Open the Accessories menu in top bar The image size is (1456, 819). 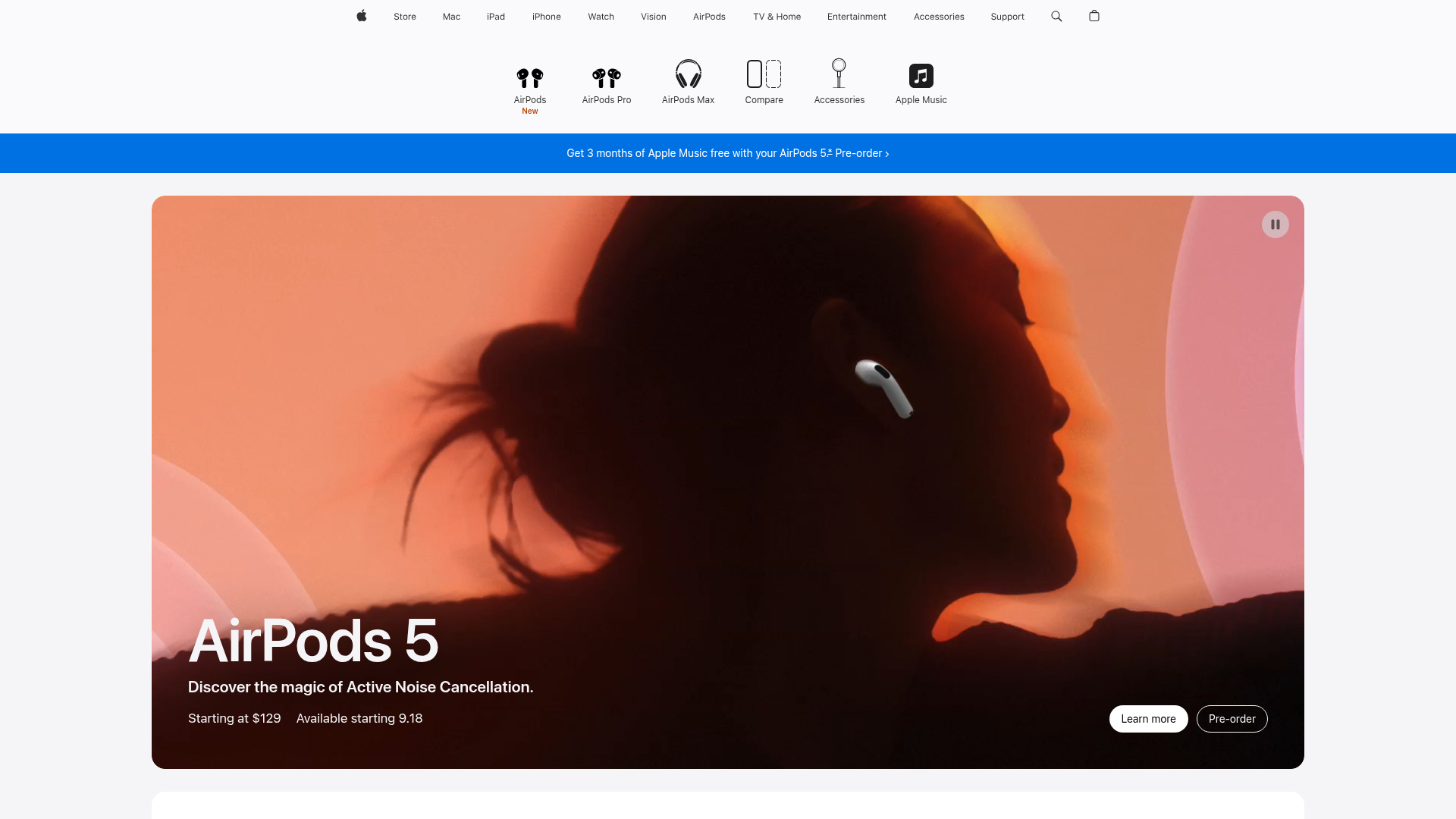pyautogui.click(x=939, y=17)
